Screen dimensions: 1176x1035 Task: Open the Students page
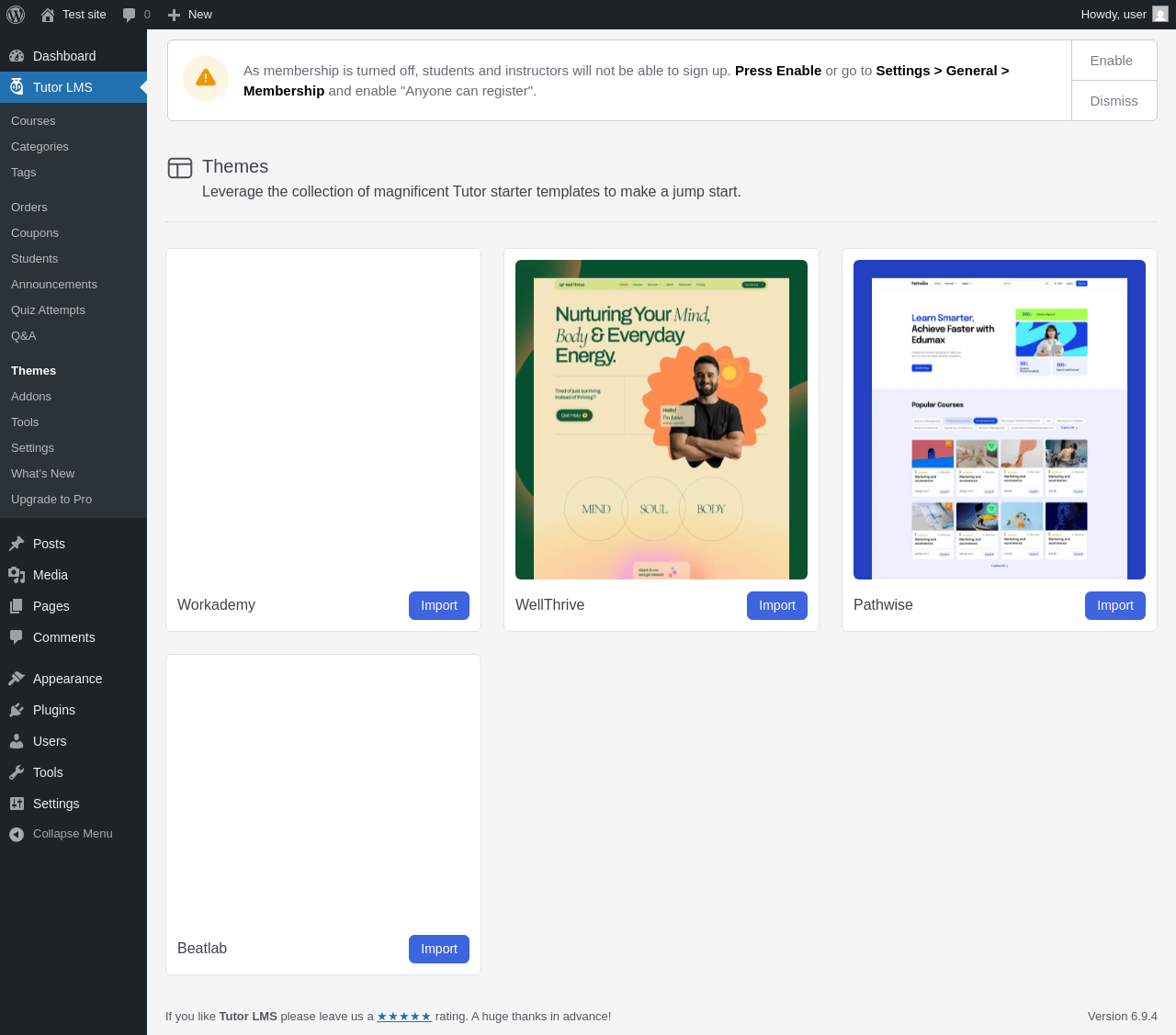pyautogui.click(x=35, y=259)
